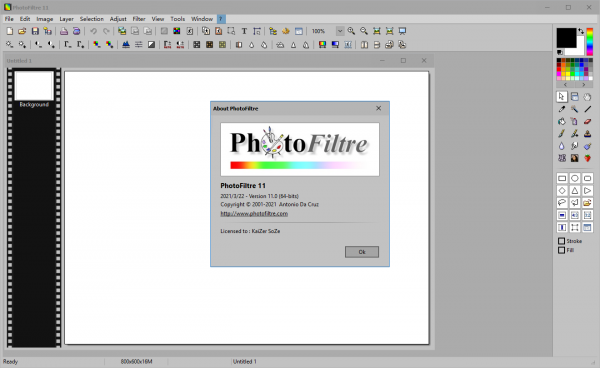Select the Text 'T' toolbar icon
The height and width of the screenshot is (368, 600).
(x=244, y=31)
